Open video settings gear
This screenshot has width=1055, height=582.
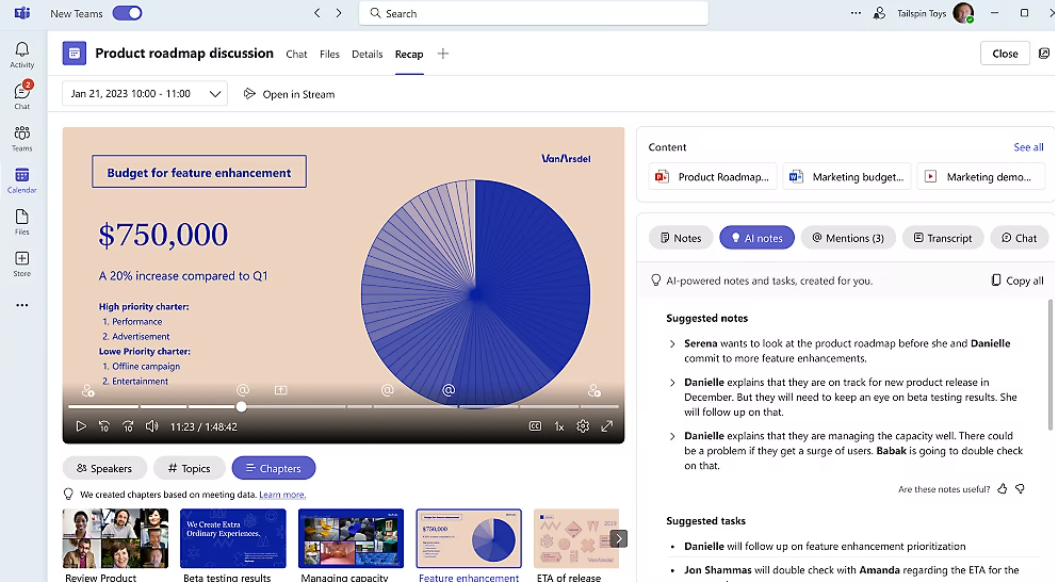pyautogui.click(x=583, y=426)
